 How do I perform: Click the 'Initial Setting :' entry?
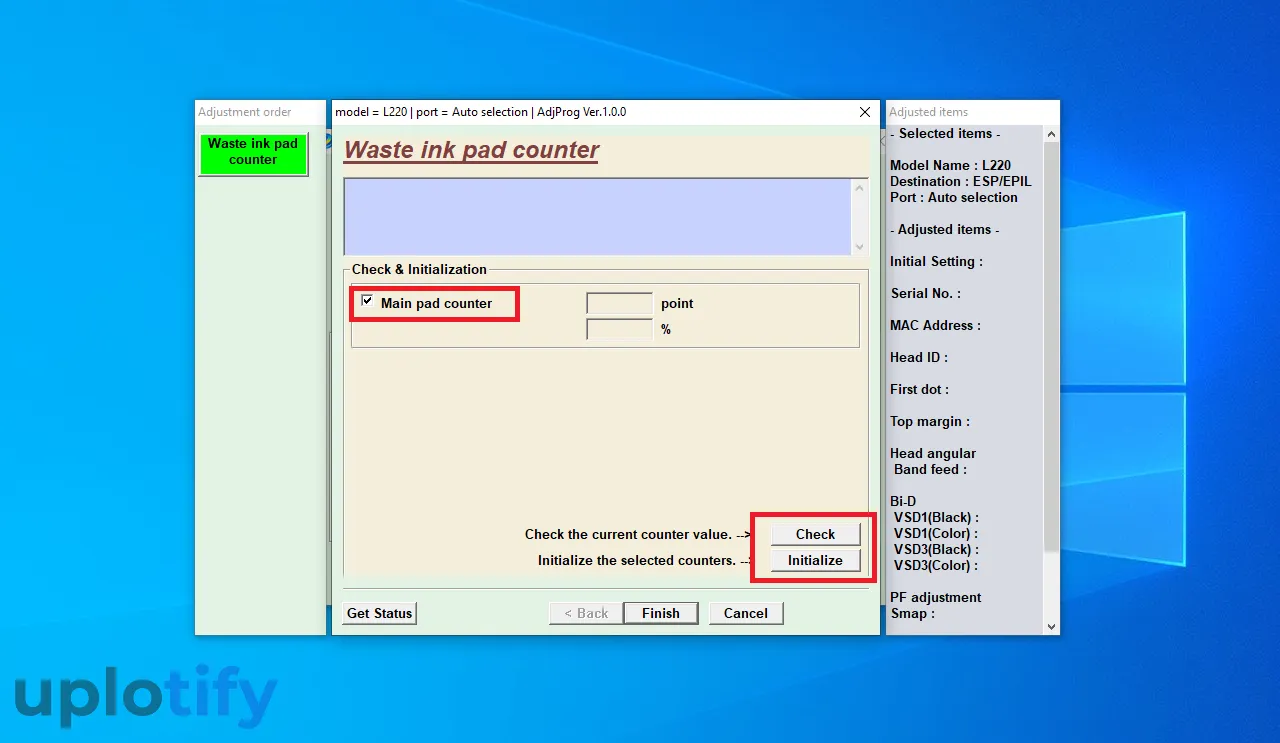[936, 261]
